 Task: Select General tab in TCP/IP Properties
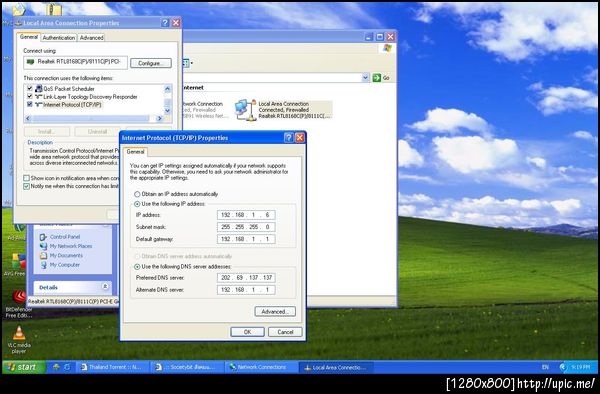[x=135, y=152]
